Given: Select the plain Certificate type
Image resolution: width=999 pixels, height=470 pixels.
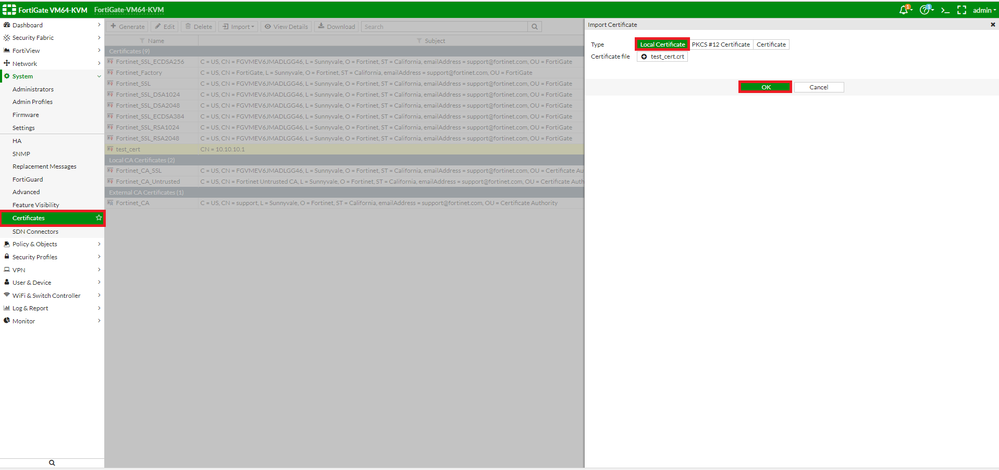Looking at the screenshot, I should 771,45.
